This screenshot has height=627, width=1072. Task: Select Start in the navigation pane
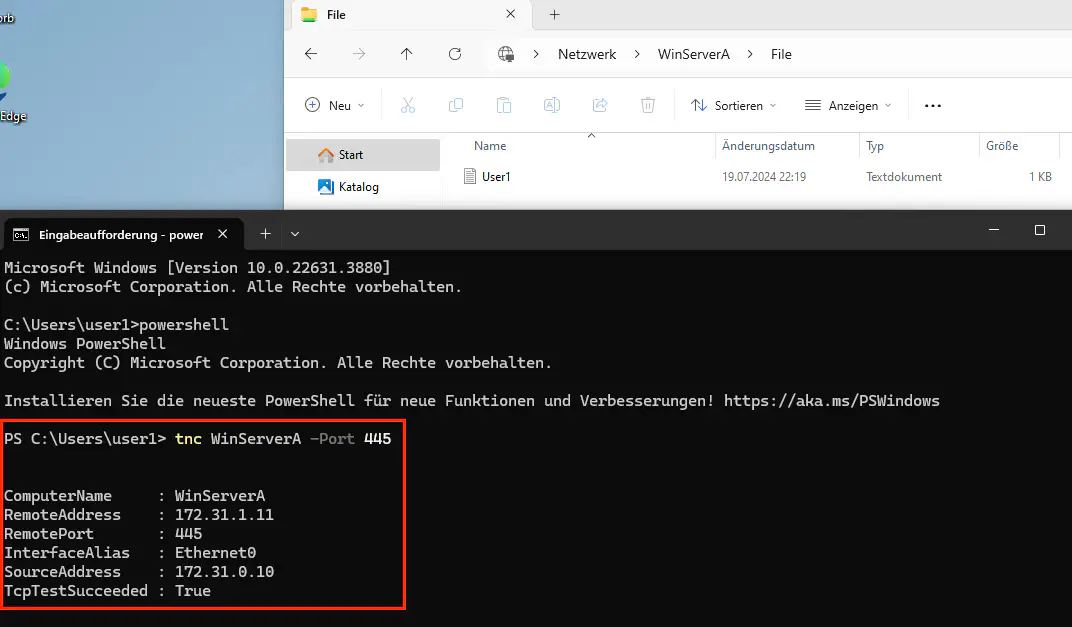click(x=350, y=155)
